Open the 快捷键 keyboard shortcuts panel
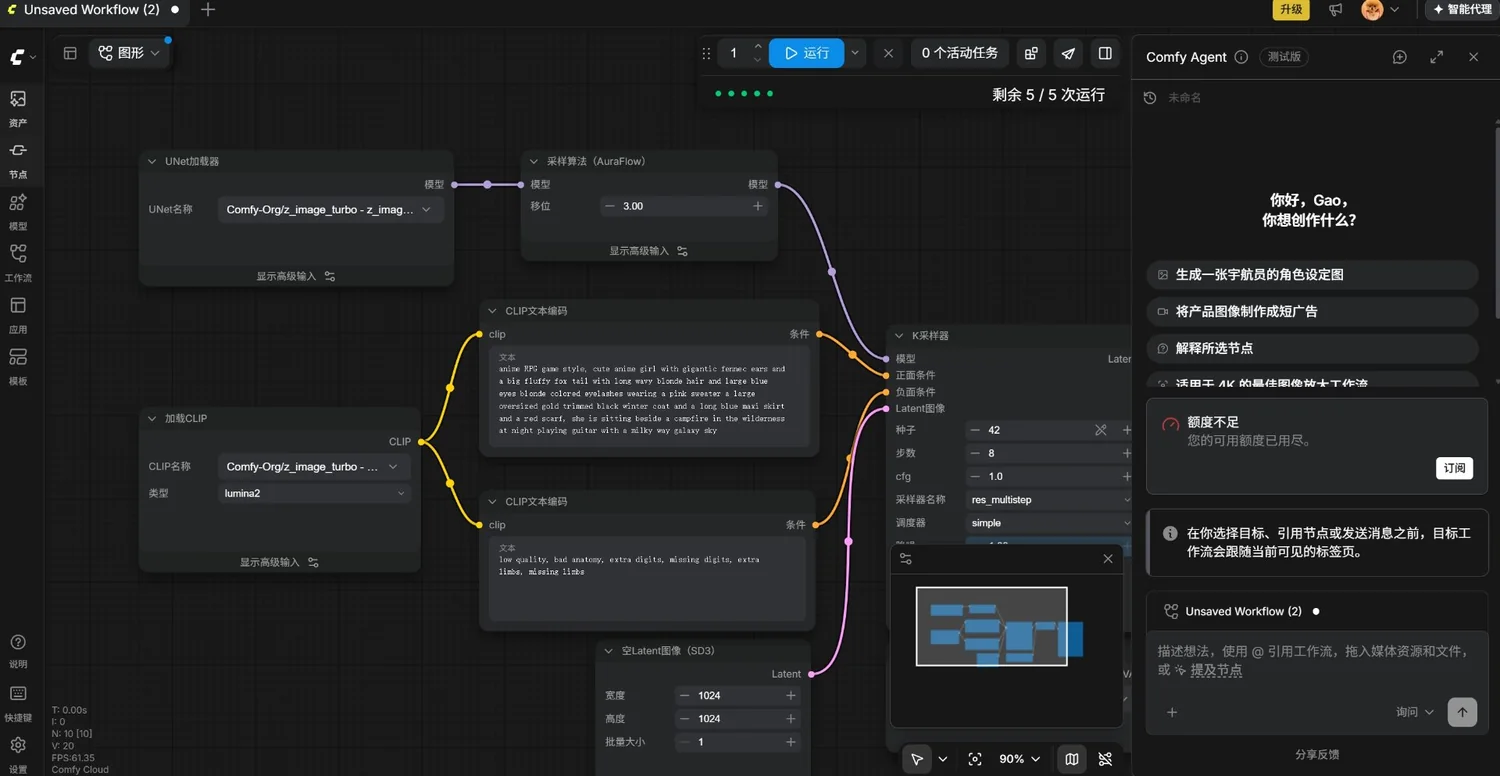 tap(18, 702)
